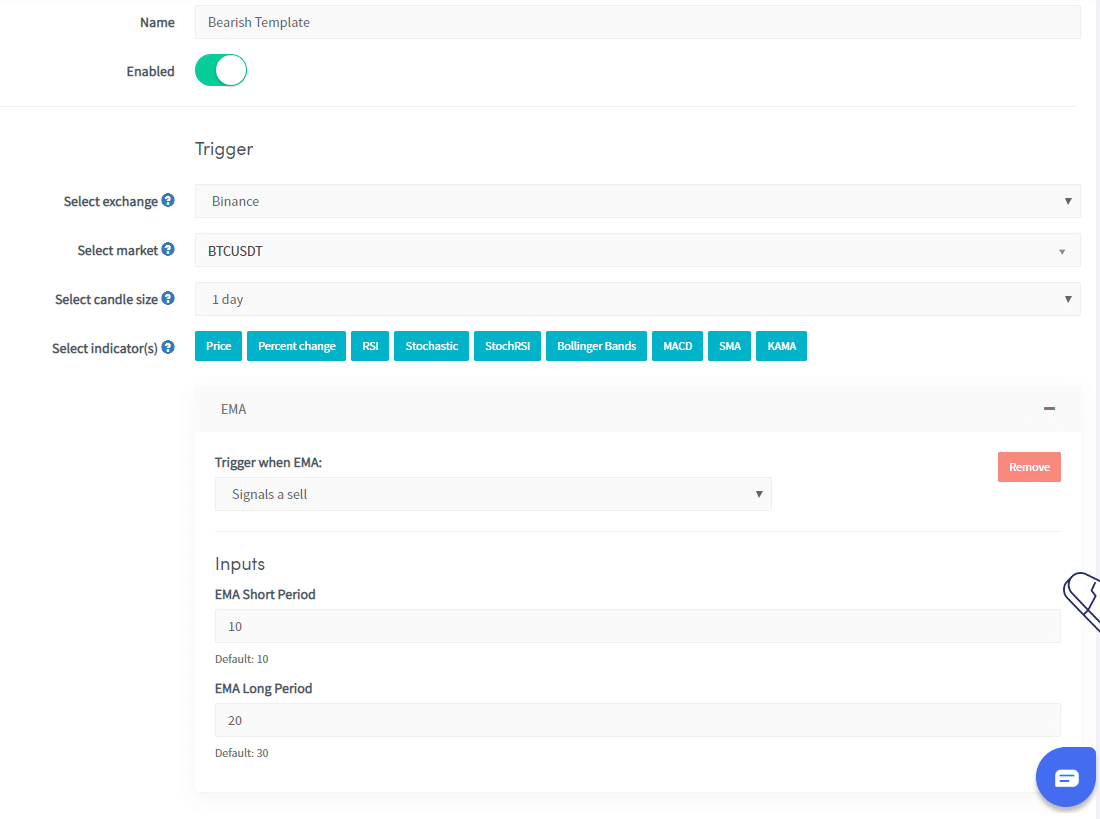Click the EMA Short Period input
1100x819 pixels.
(x=637, y=626)
